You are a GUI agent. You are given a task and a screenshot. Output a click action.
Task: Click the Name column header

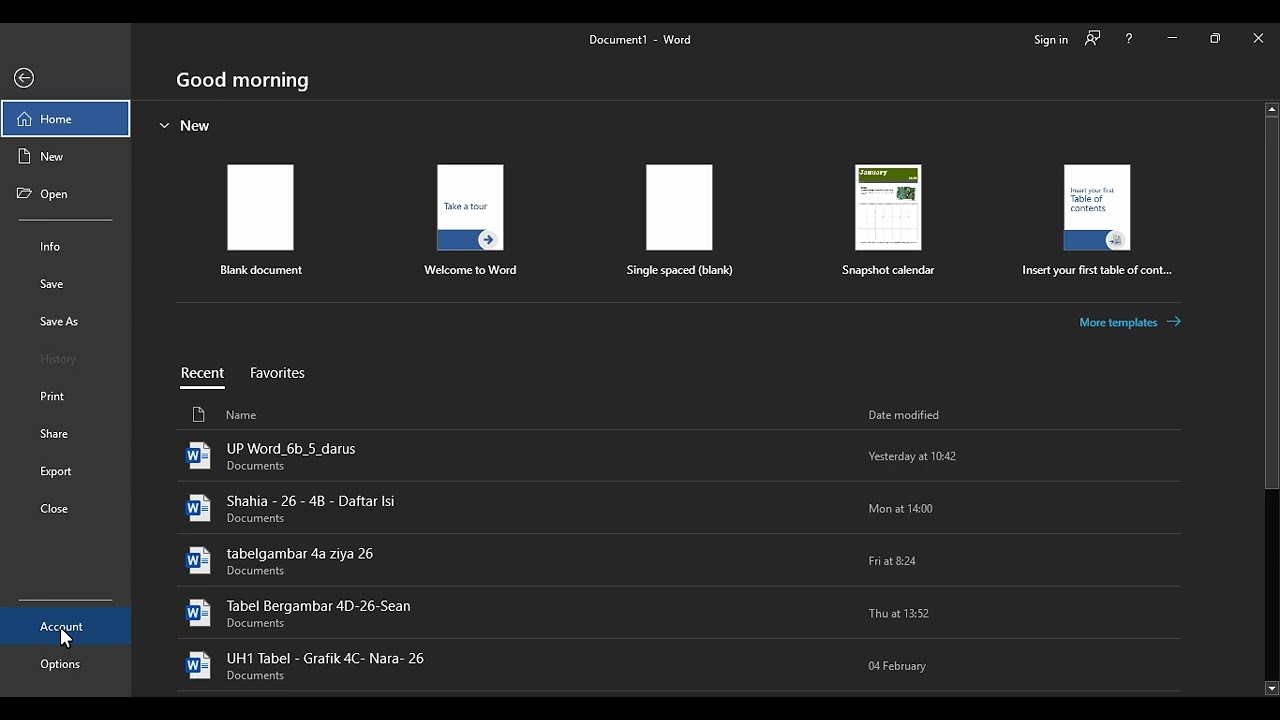coord(241,415)
